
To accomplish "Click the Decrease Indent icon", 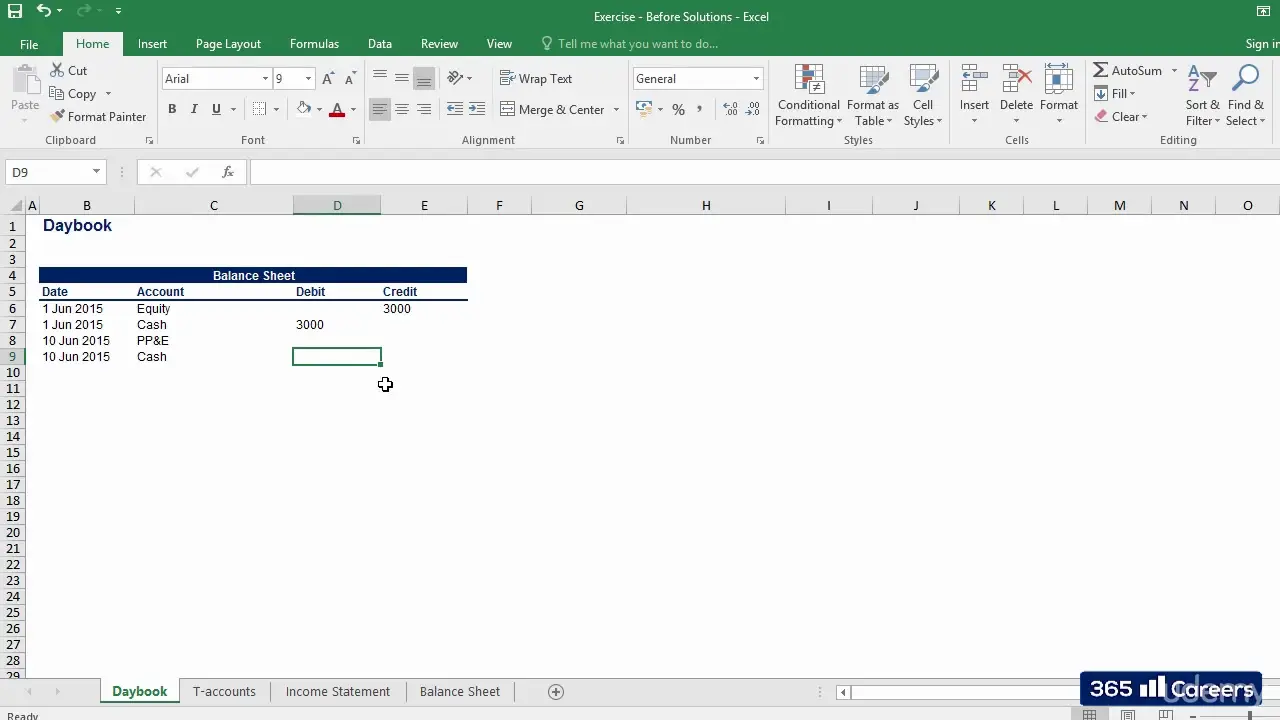I will click(455, 109).
